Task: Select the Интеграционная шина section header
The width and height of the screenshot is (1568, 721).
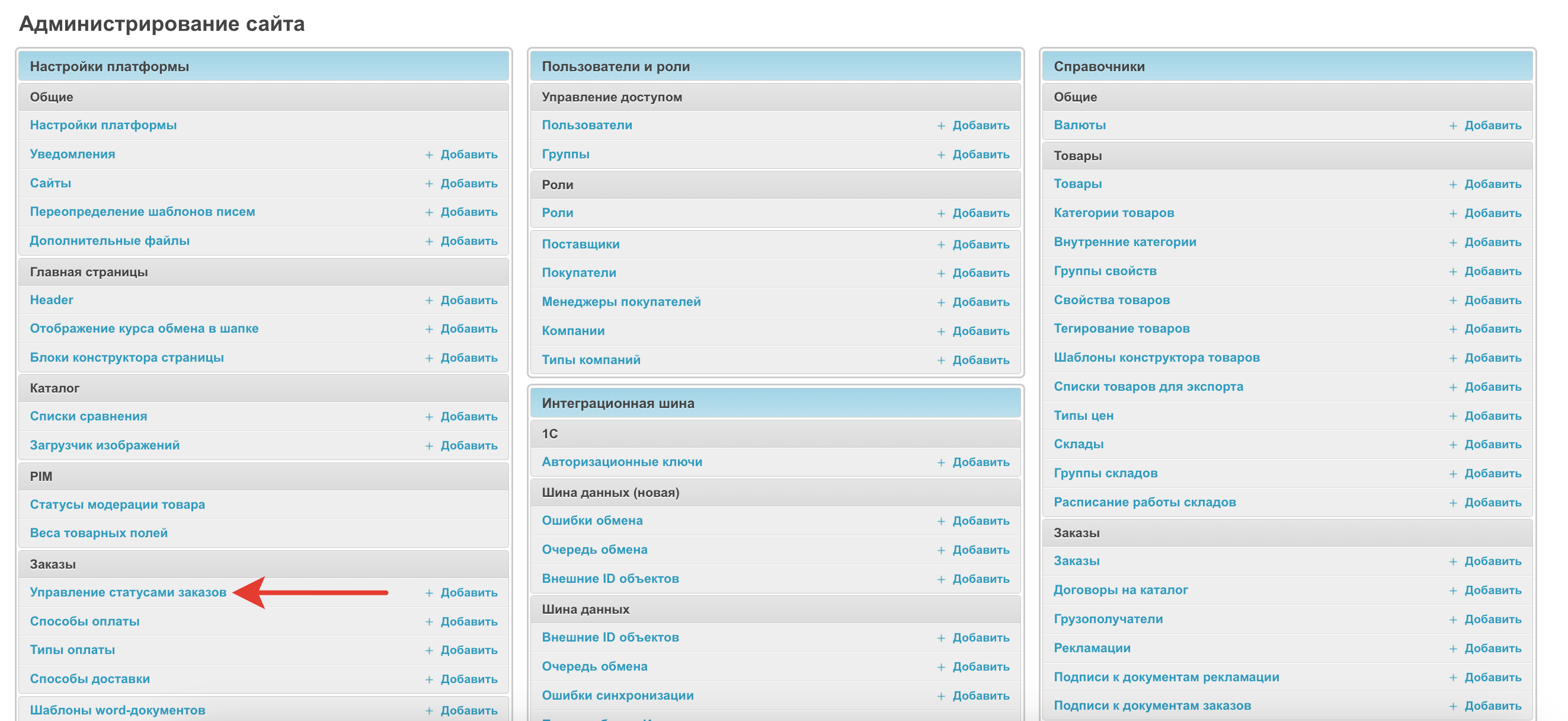Action: [618, 403]
